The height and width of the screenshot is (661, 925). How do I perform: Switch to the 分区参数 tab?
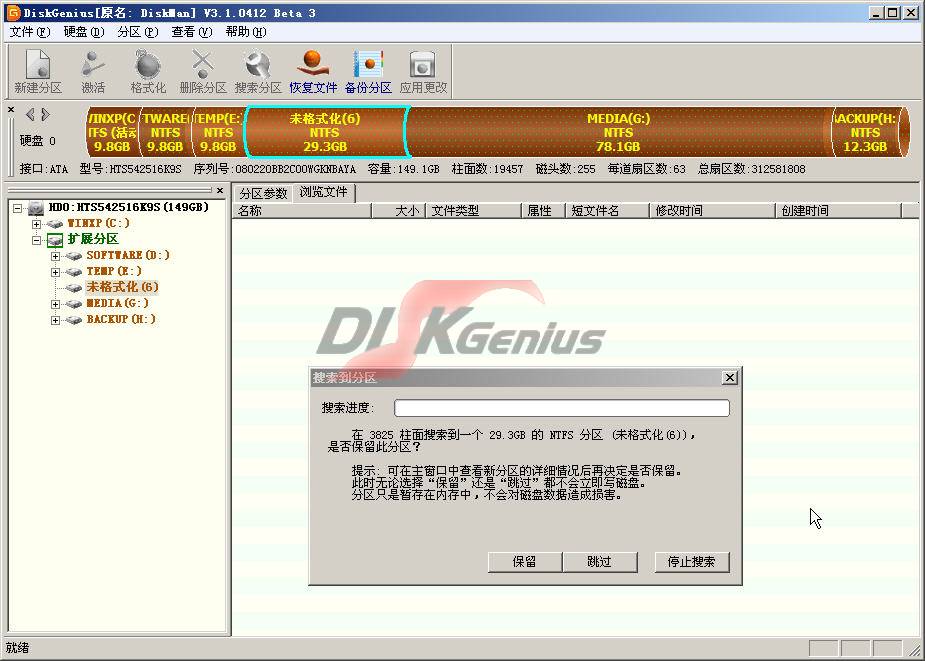pos(263,194)
